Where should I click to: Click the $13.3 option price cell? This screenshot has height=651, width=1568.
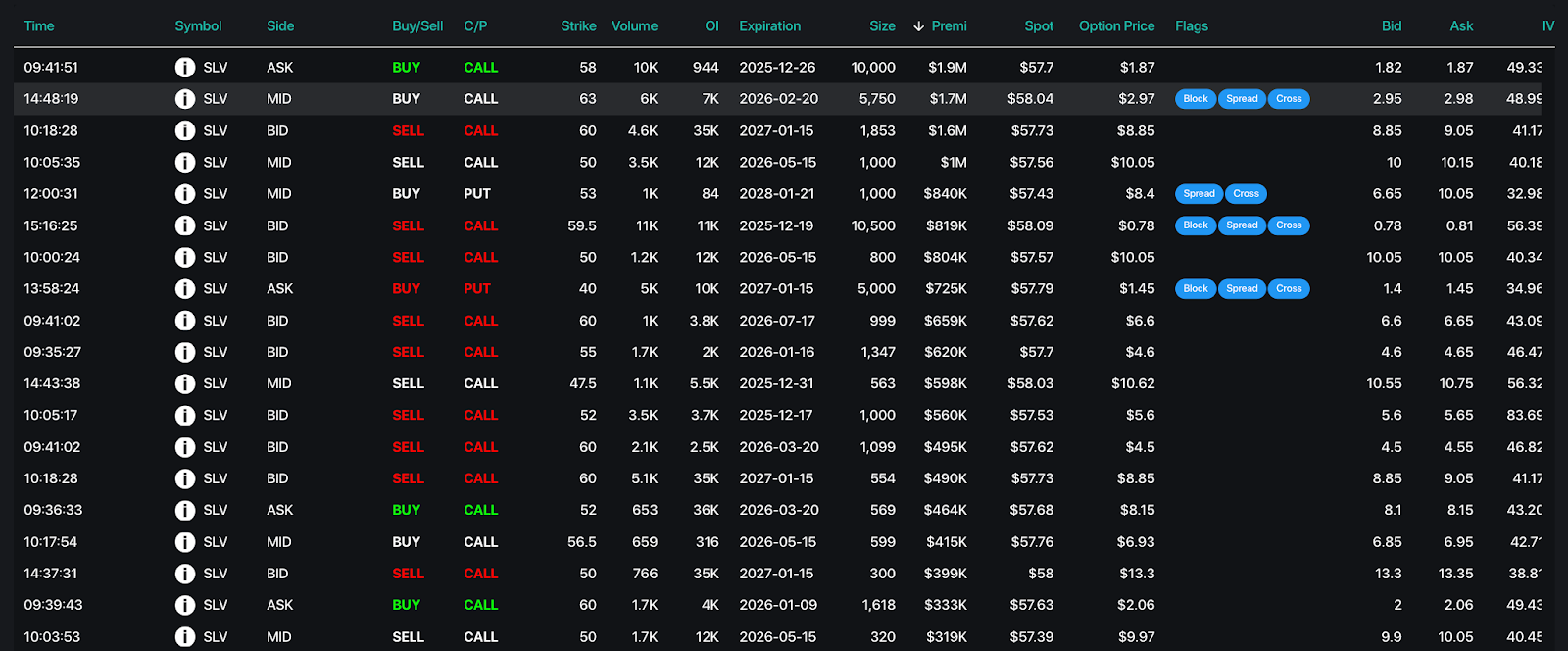[x=1136, y=574]
